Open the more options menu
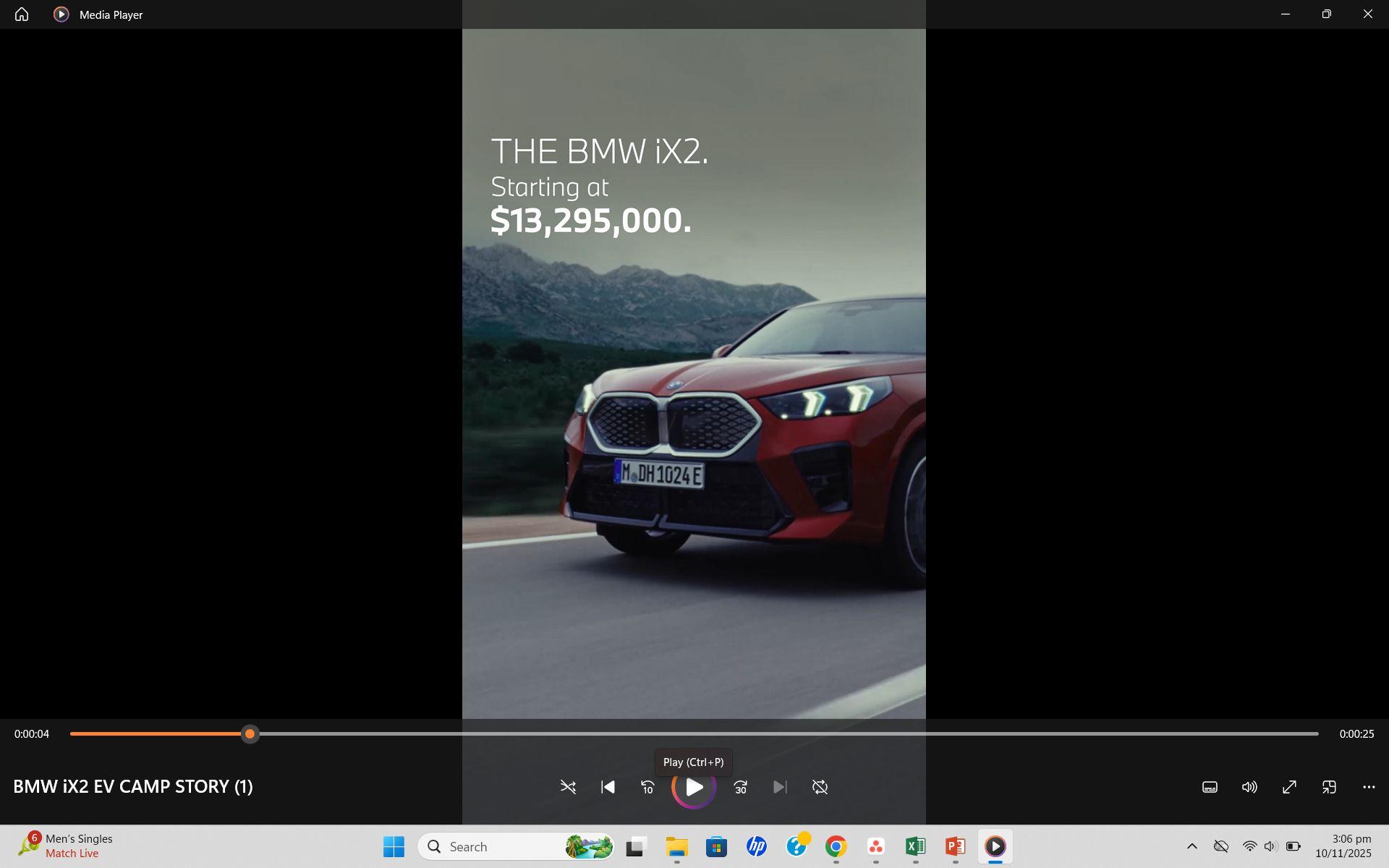The width and height of the screenshot is (1389, 868). pyautogui.click(x=1369, y=787)
